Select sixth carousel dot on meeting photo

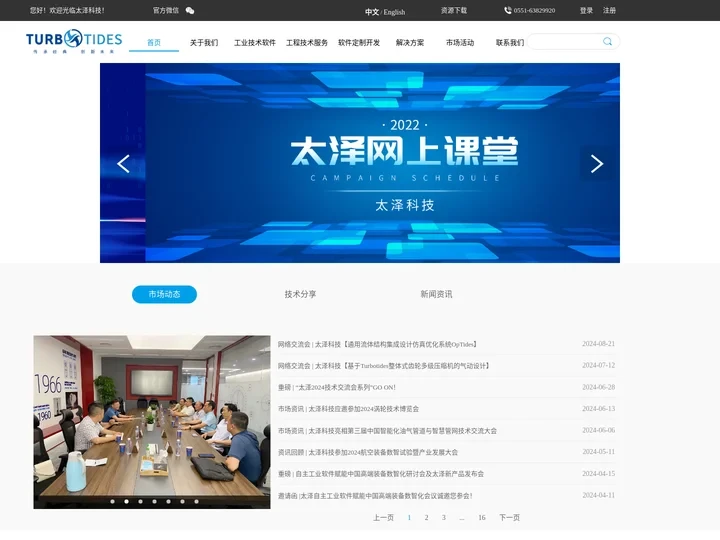(x=182, y=501)
